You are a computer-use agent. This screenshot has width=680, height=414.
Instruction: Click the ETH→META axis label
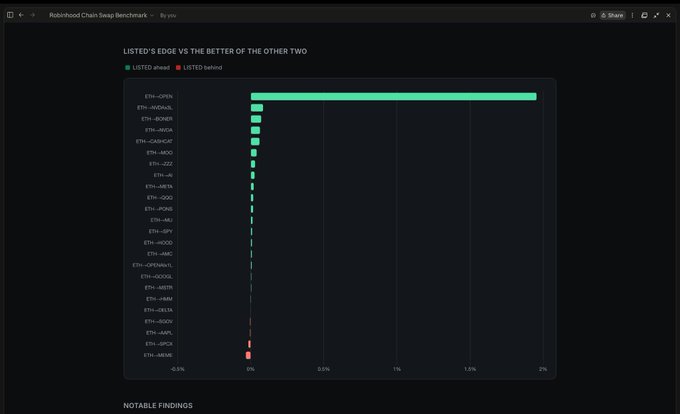coord(159,186)
